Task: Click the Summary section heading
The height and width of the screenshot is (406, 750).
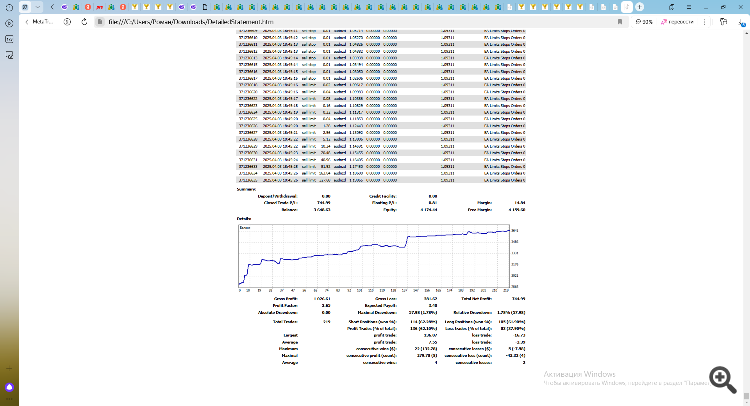Action: pyautogui.click(x=246, y=189)
